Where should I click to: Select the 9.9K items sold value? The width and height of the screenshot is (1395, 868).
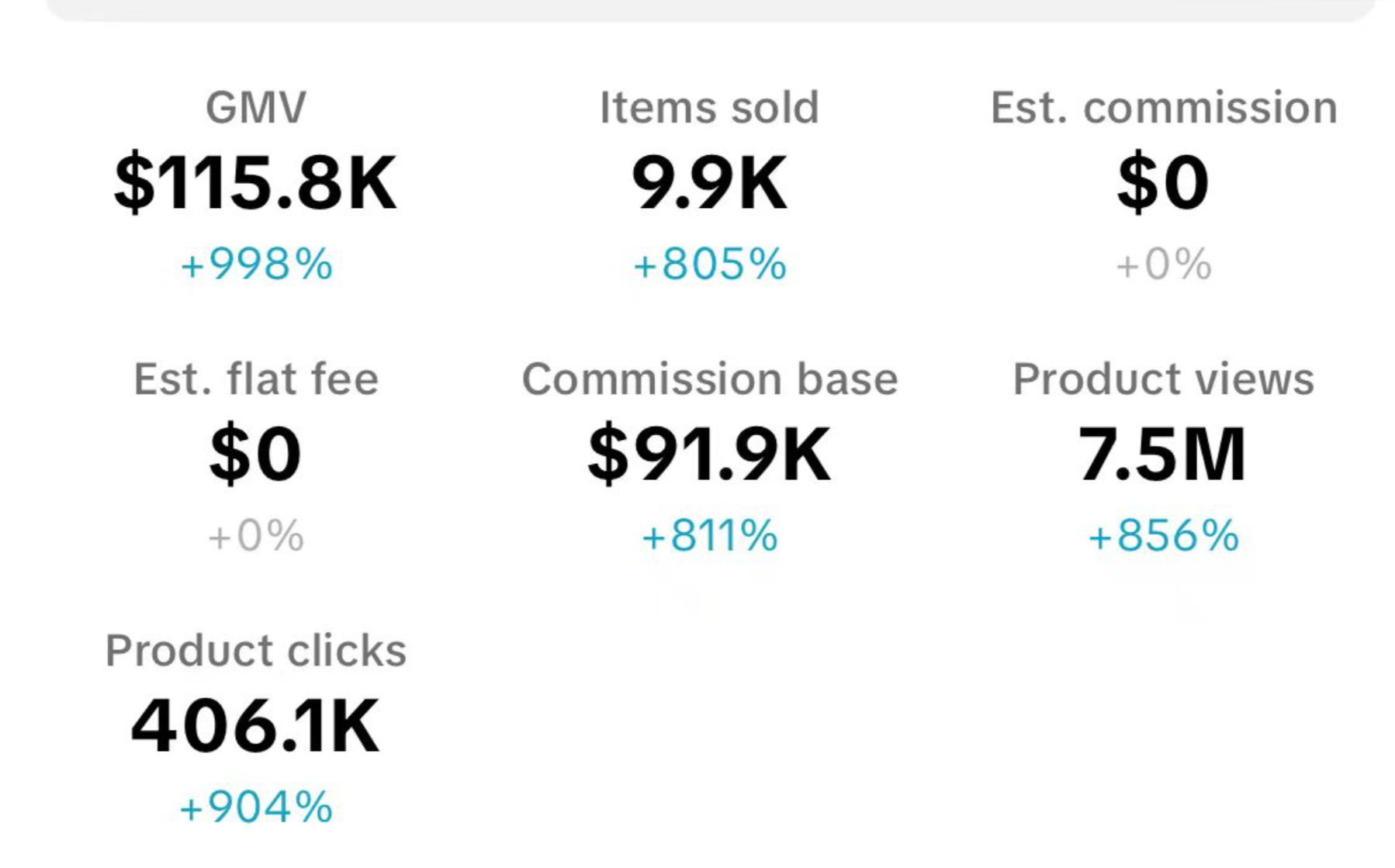tap(709, 183)
